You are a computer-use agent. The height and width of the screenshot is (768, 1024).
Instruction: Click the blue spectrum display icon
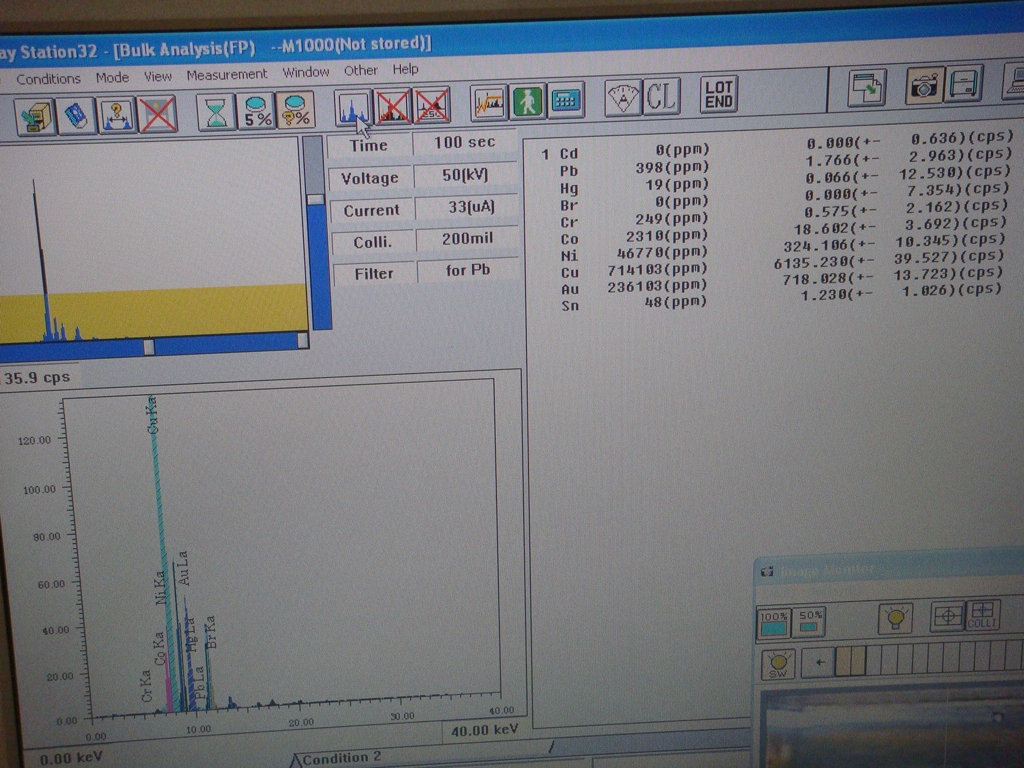(x=353, y=108)
